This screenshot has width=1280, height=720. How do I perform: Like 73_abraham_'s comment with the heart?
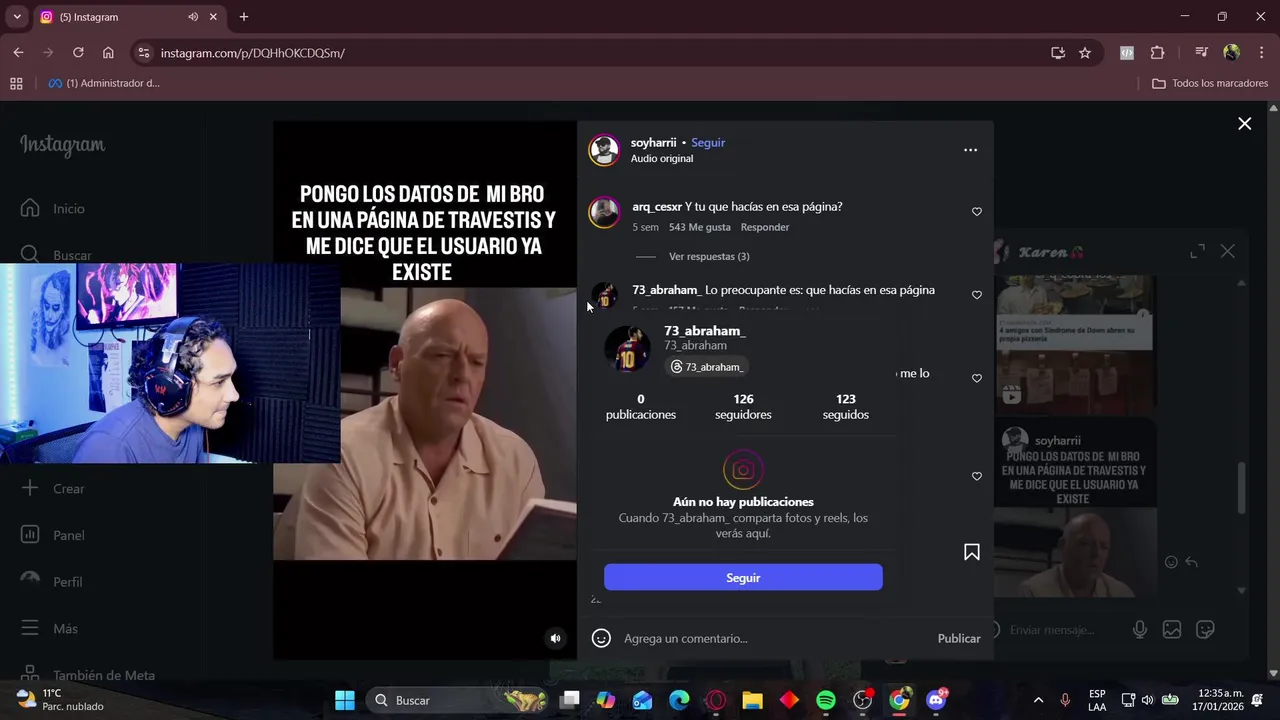977,295
